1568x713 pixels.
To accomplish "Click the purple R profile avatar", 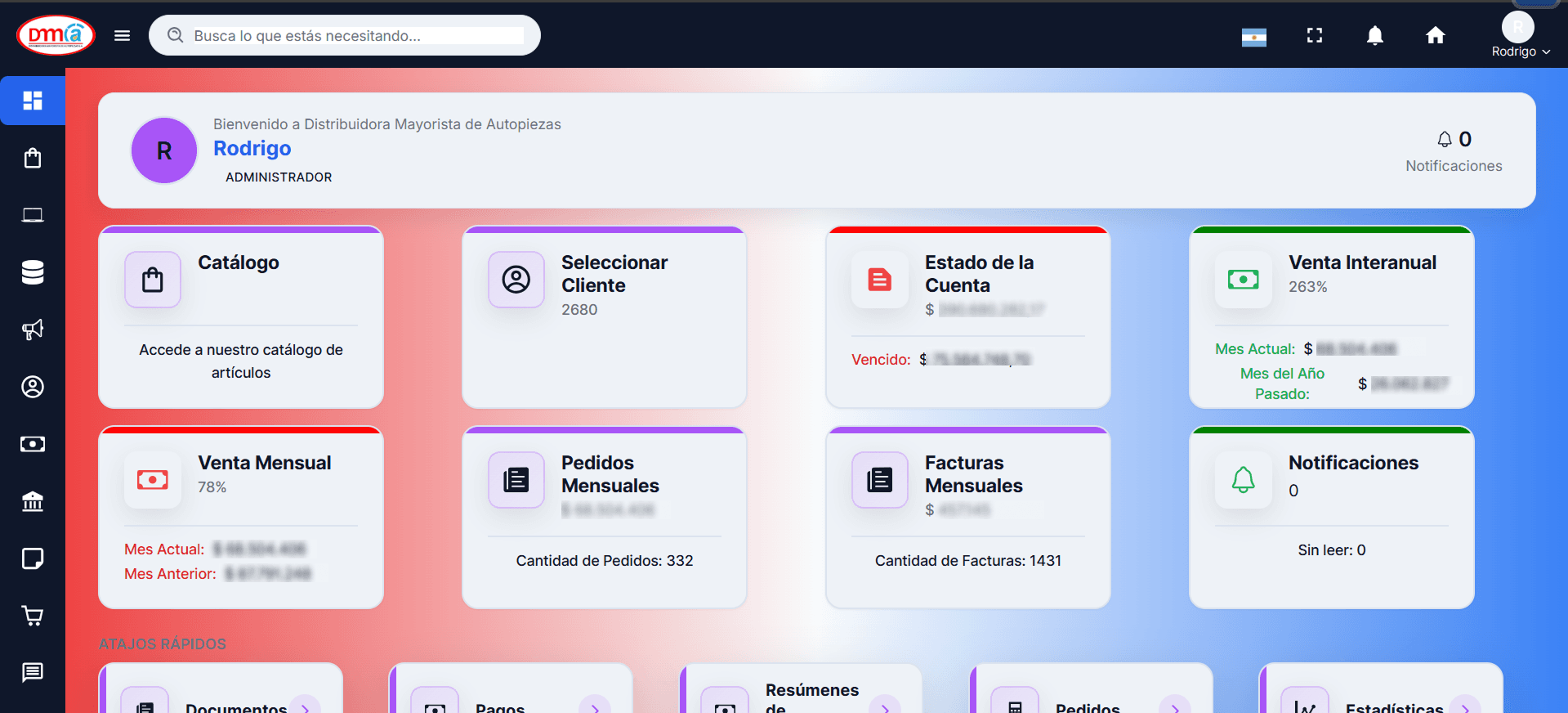I will pyautogui.click(x=164, y=150).
